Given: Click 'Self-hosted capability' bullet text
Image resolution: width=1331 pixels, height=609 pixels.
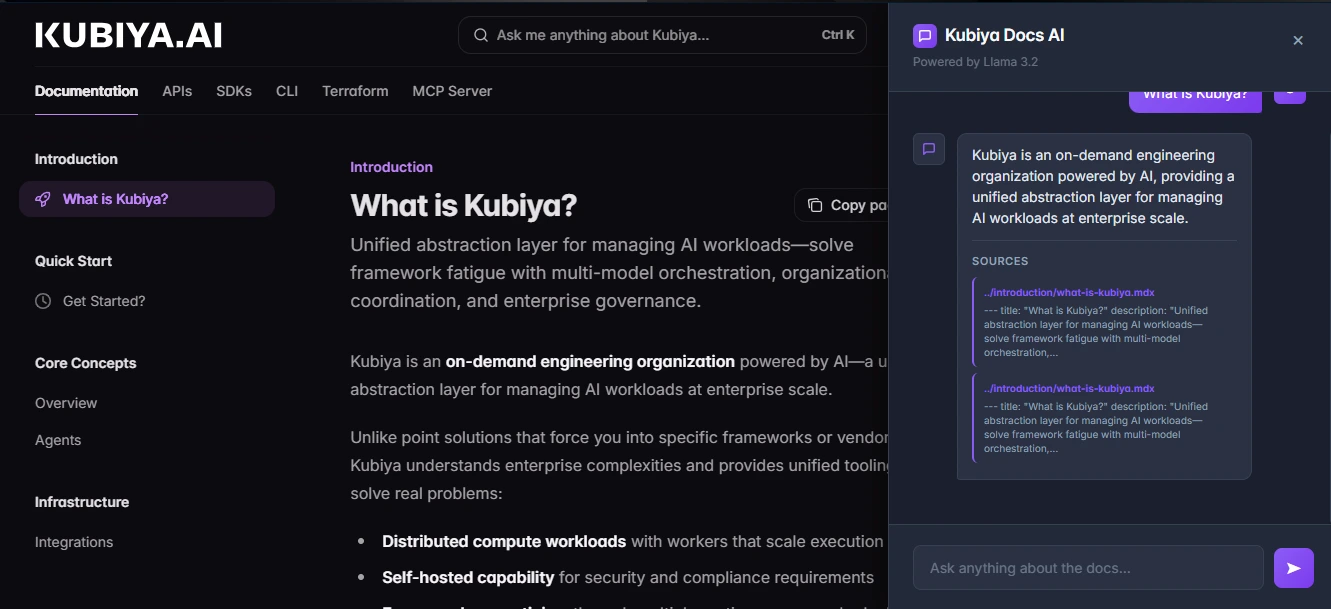Looking at the screenshot, I should [468, 577].
